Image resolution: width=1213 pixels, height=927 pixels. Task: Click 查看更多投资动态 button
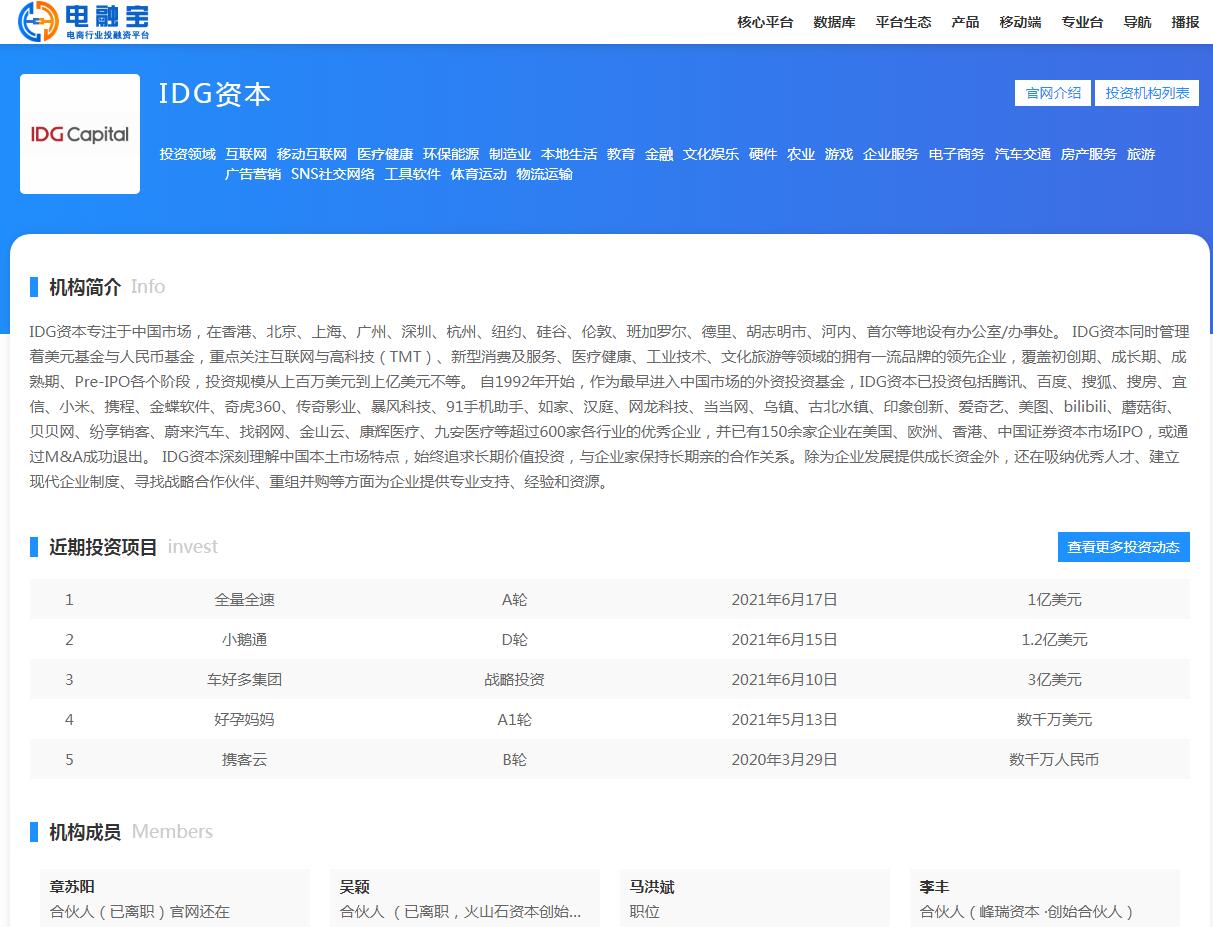(1123, 547)
